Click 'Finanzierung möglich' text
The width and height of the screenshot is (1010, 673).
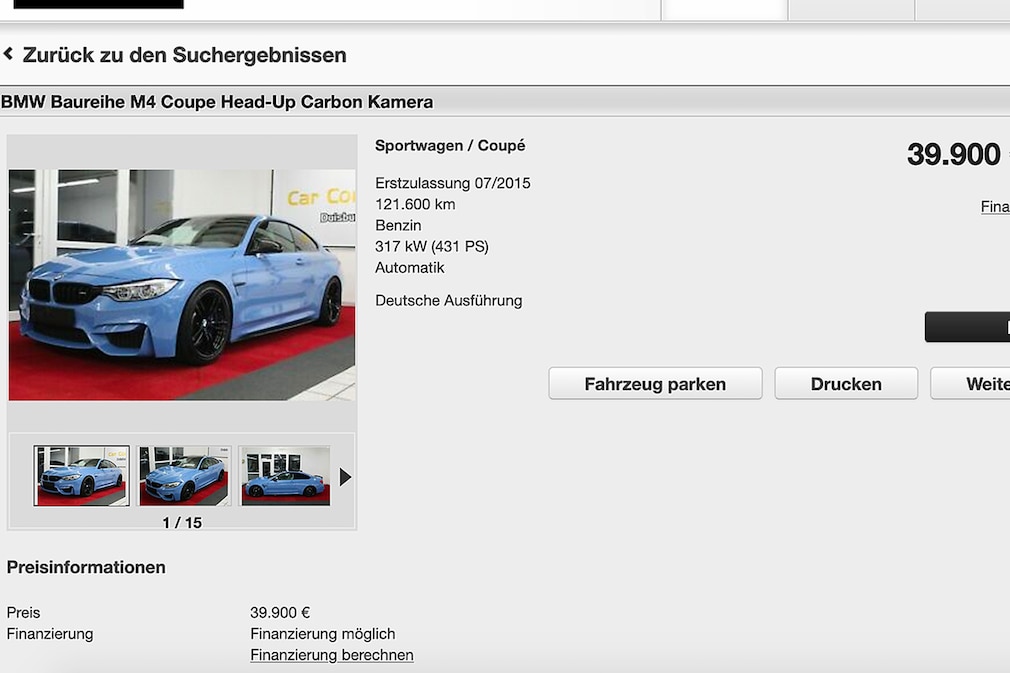[x=323, y=634]
